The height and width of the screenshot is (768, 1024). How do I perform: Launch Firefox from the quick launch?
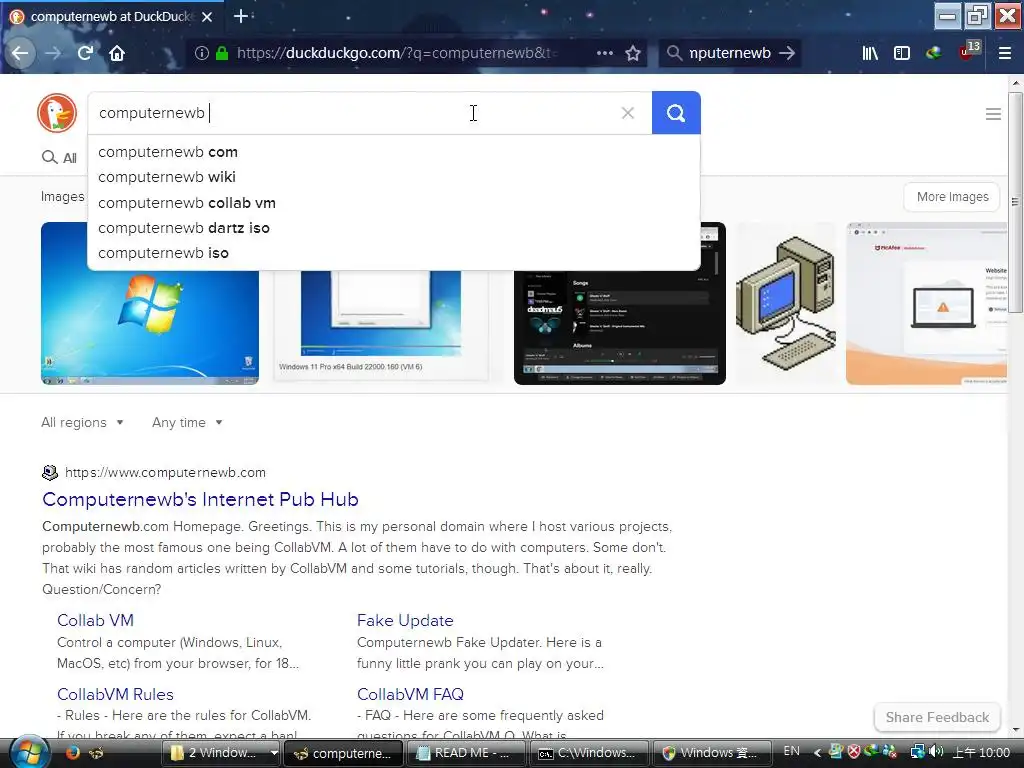[72, 752]
